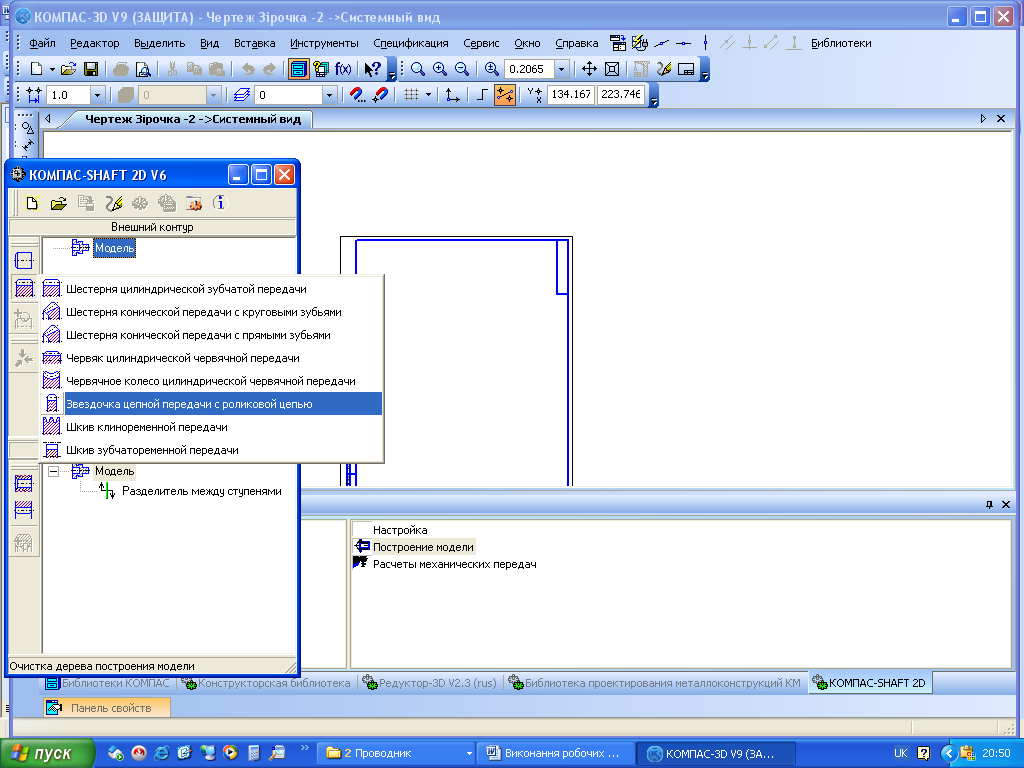Switch to Библиотека проектирования металлоконструкций КМ tab
This screenshot has width=1024, height=768.
pos(654,683)
